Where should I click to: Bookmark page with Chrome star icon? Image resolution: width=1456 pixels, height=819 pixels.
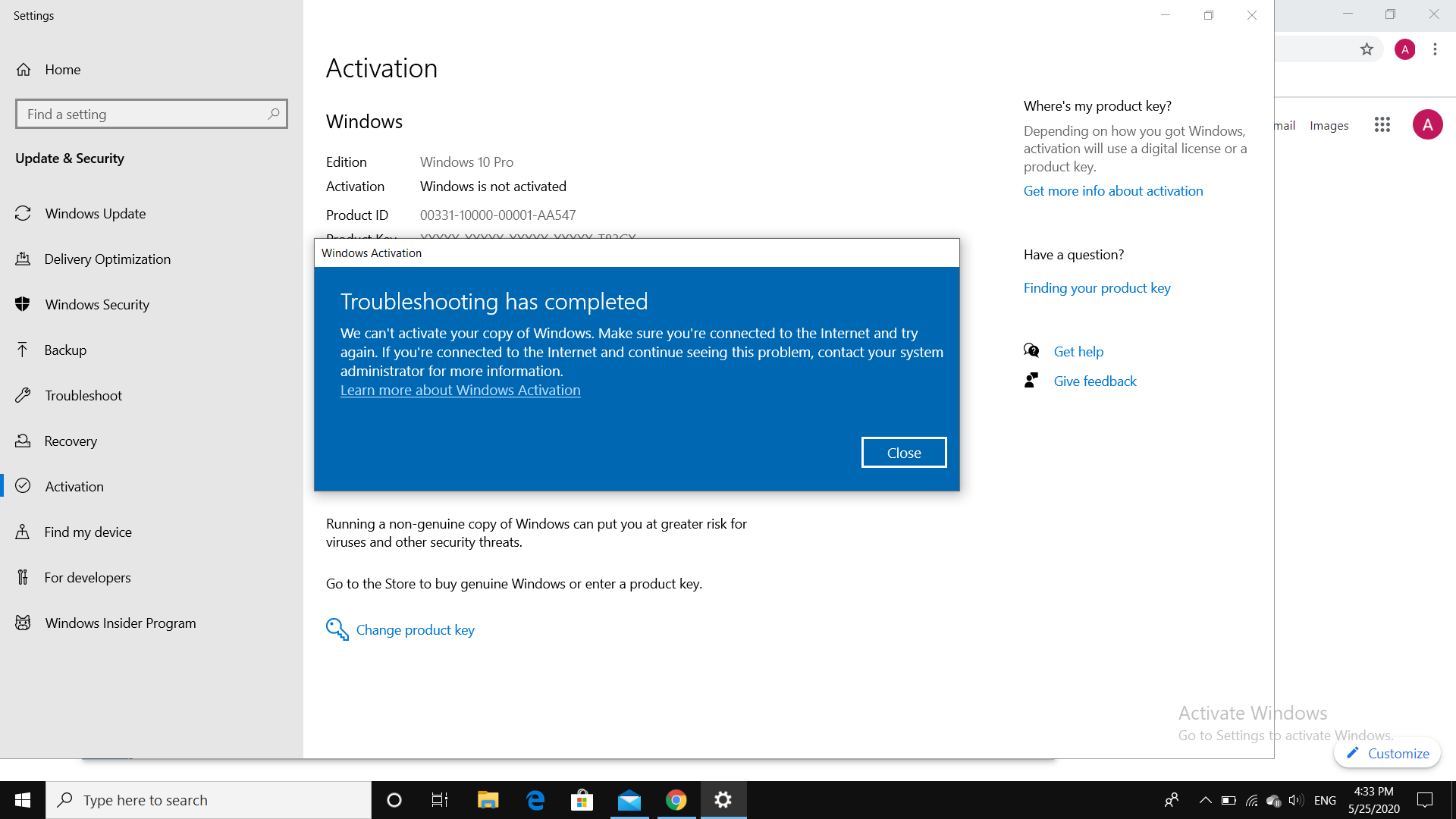1367,49
